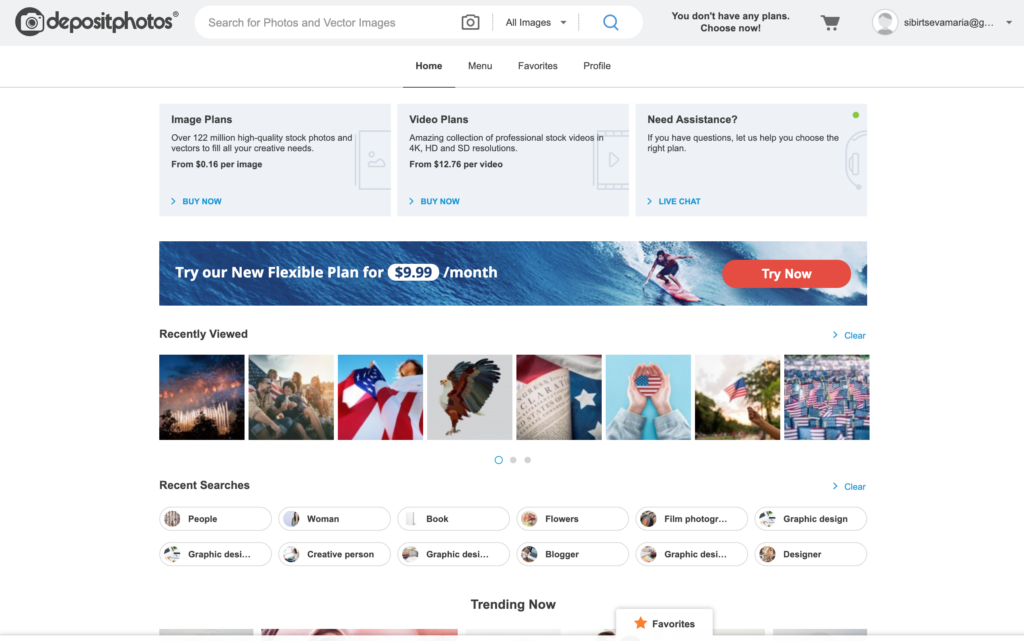The image size is (1024, 641).
Task: Click the Depositphotos logo
Action: 97,22
